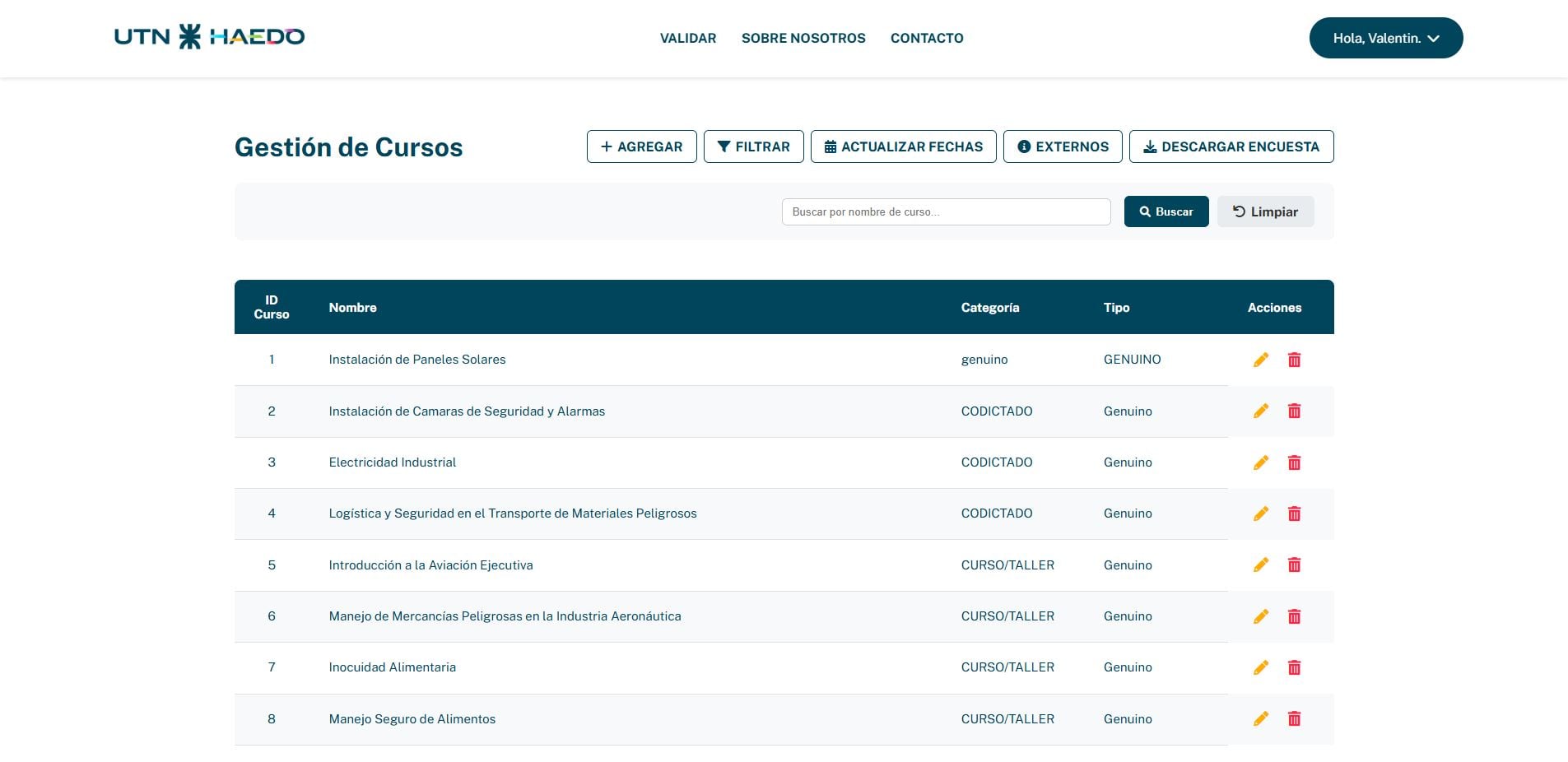The image size is (1568, 762).
Task: Open editor for Inocuidad Alimentaria
Action: point(1260,667)
